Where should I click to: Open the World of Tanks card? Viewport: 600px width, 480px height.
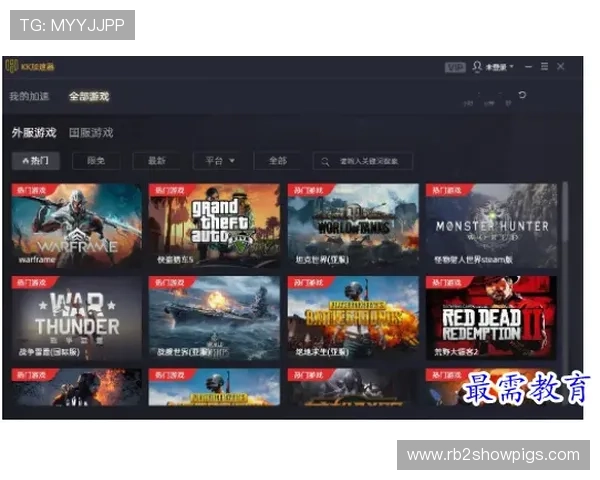click(x=353, y=225)
